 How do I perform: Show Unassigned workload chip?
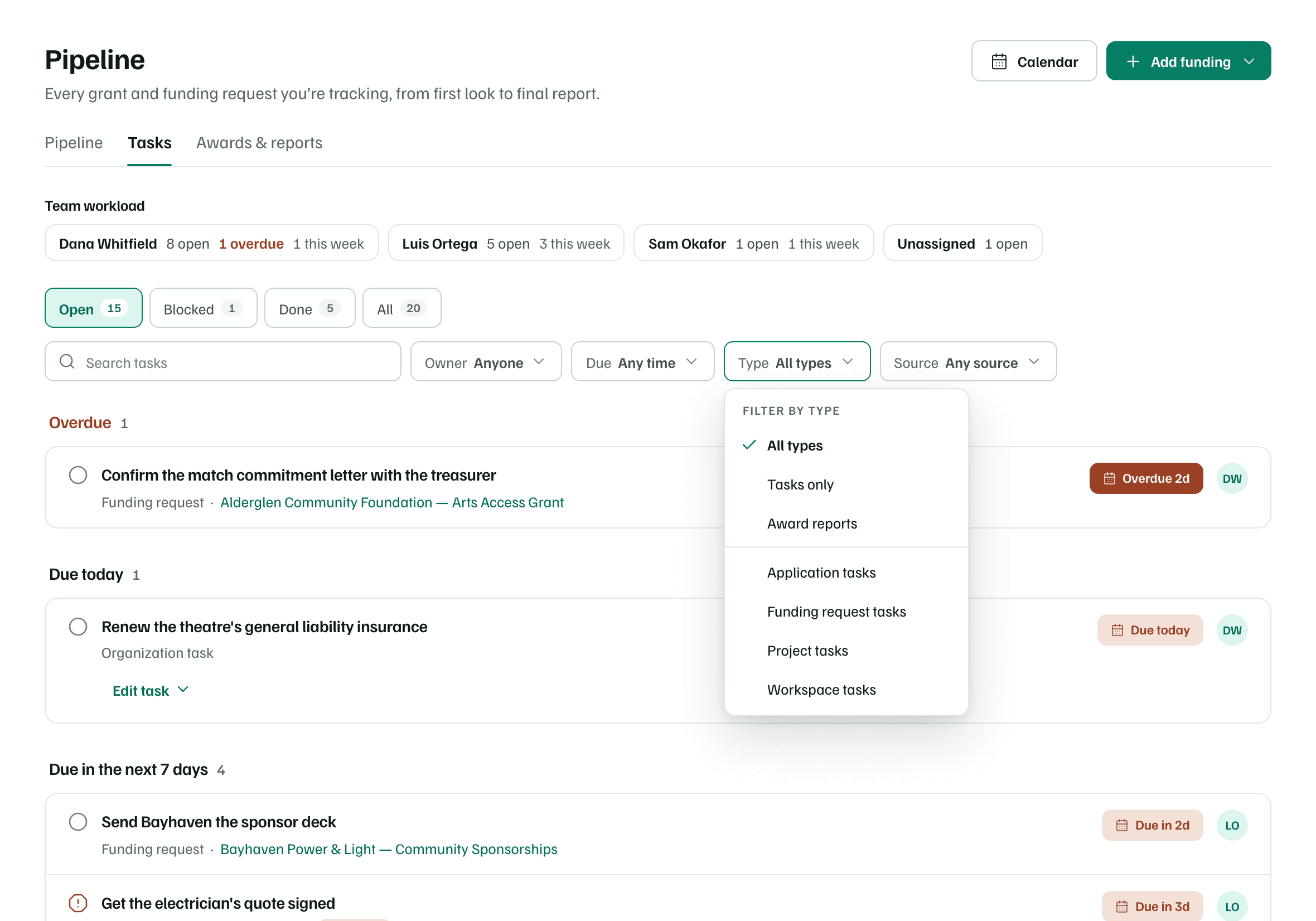(x=962, y=244)
